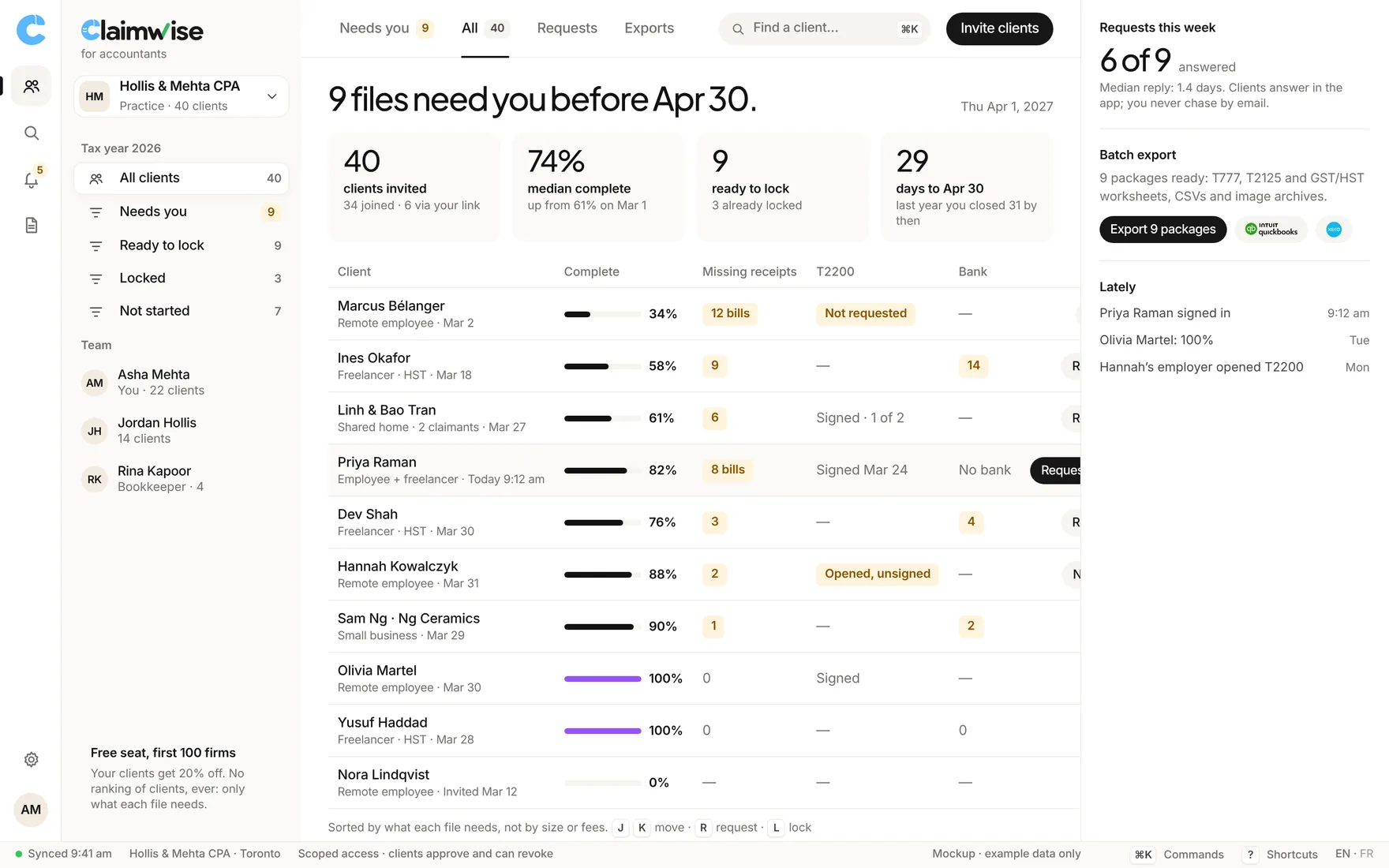Screen dimensions: 1389x868
Task: Click Jordan Hollis's JH avatar
Action: coord(95,431)
